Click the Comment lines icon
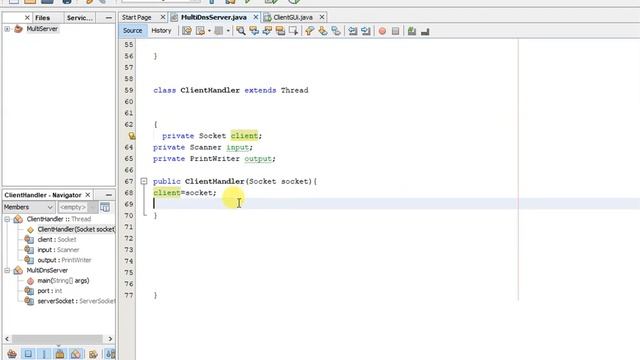 point(412,31)
